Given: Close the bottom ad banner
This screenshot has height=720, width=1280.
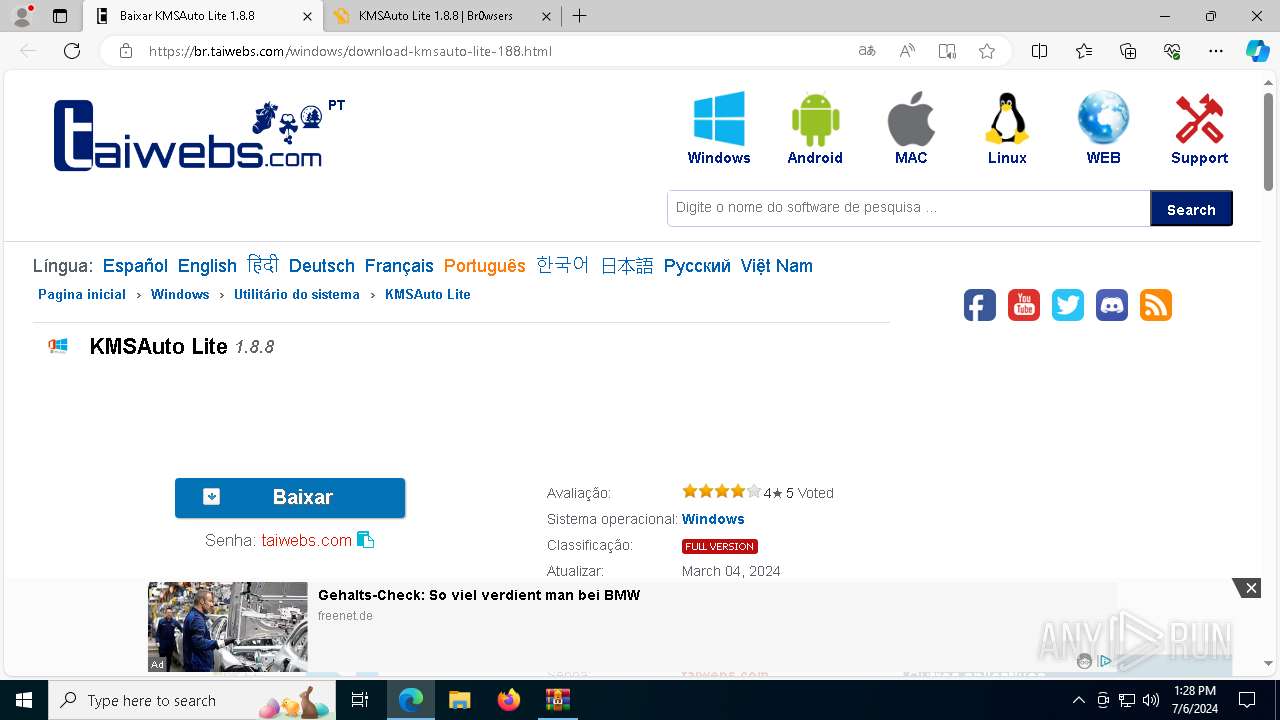Looking at the screenshot, I should coord(1250,588).
